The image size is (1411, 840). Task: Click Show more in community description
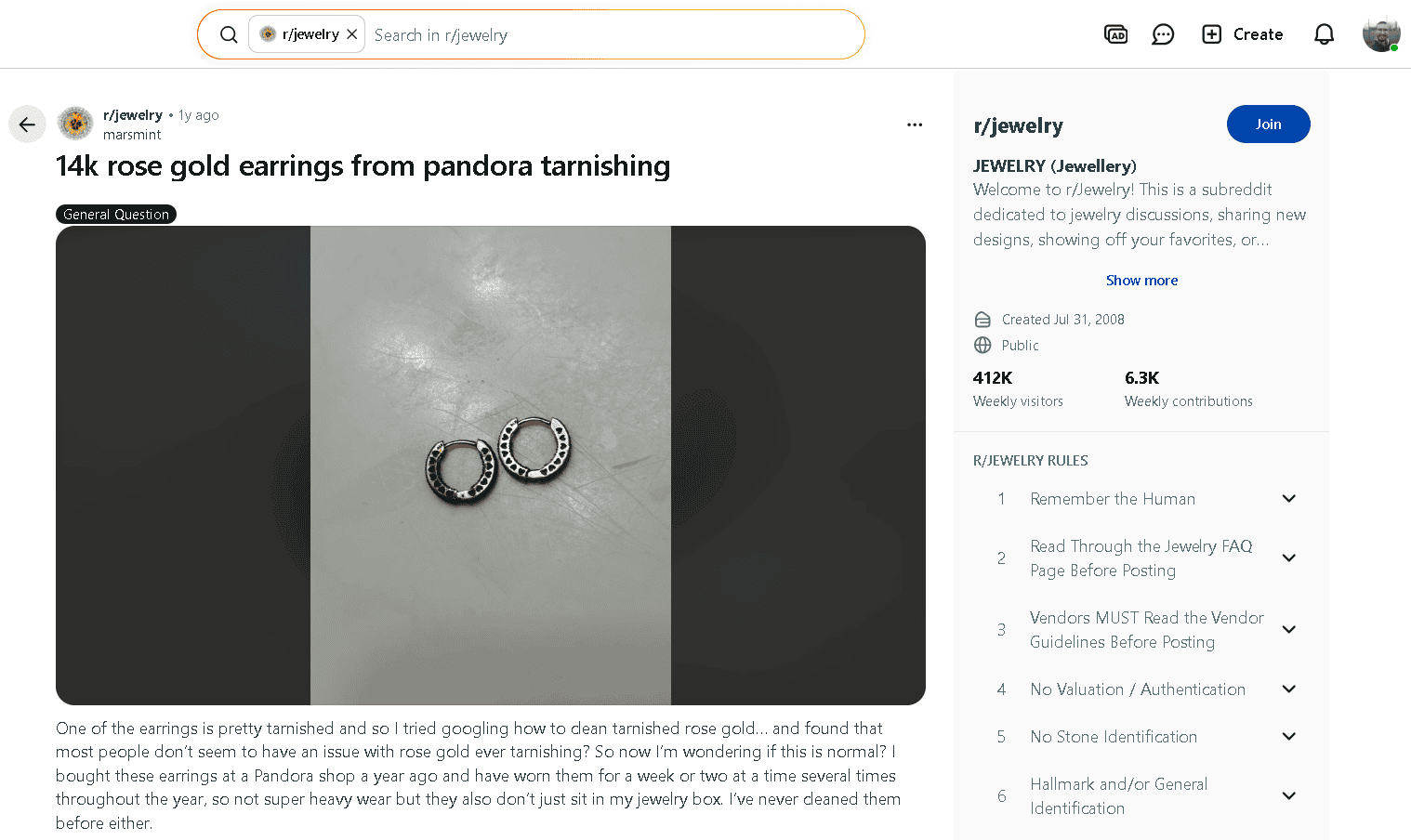[x=1141, y=281]
